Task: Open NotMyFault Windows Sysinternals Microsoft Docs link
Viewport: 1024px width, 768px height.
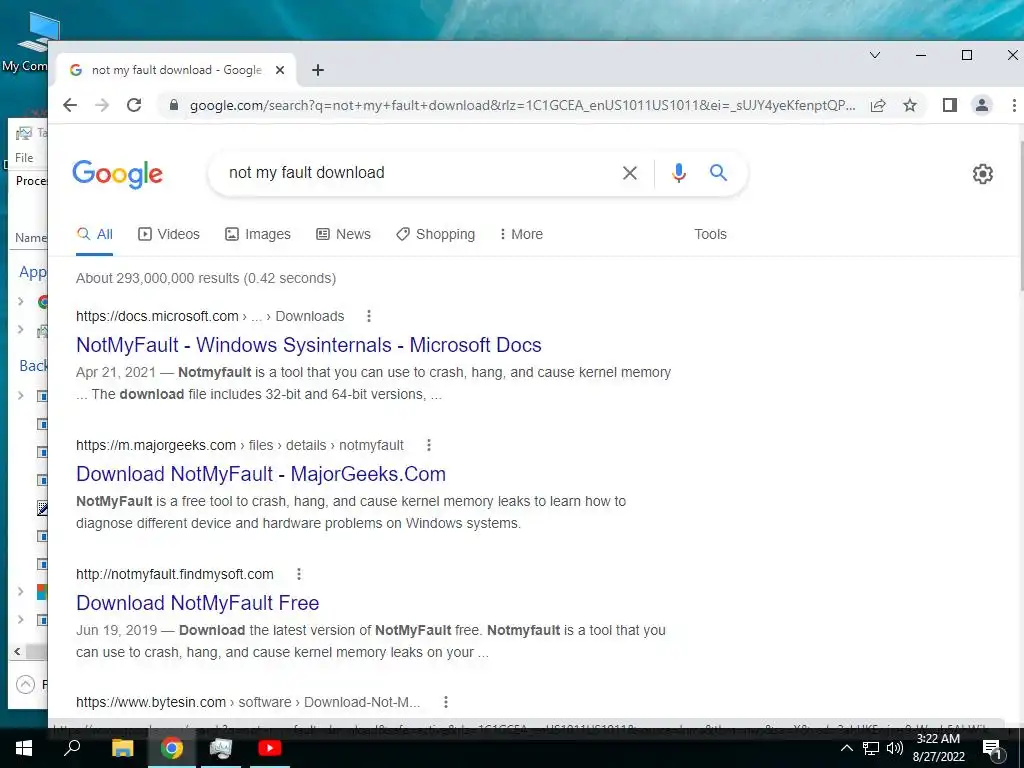Action: 309,345
